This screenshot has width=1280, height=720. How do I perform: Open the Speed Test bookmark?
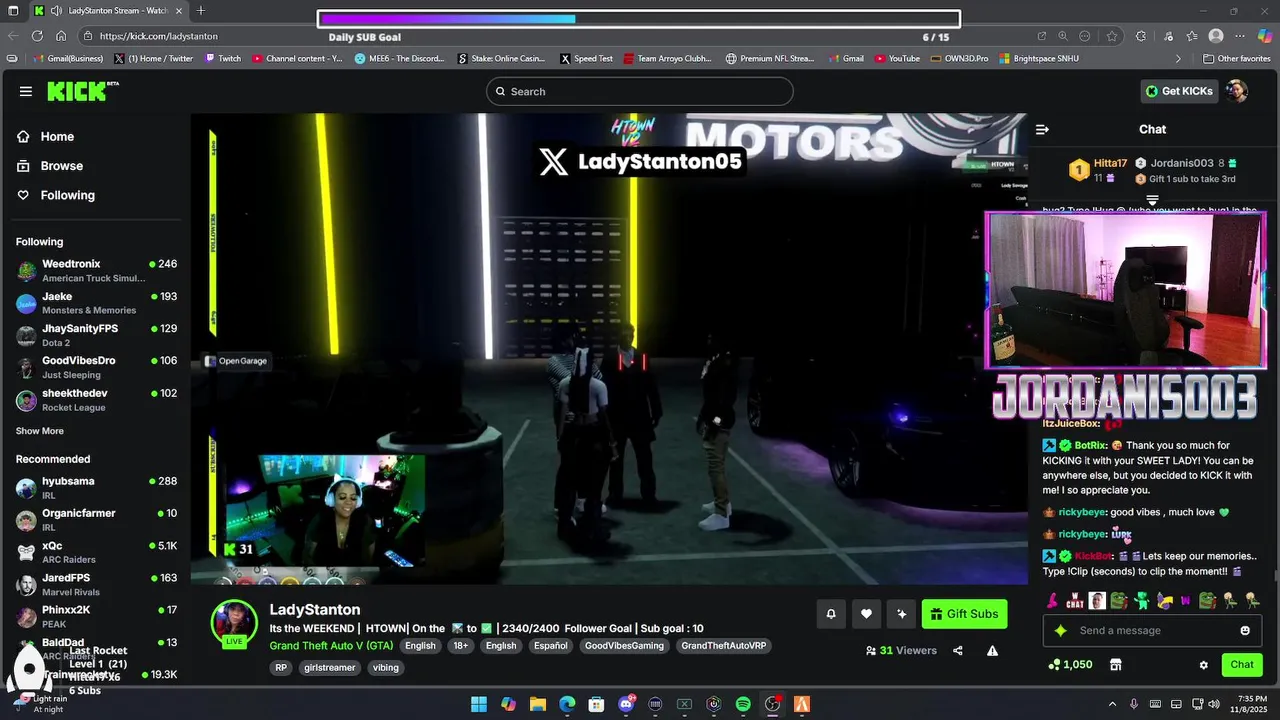pyautogui.click(x=586, y=58)
